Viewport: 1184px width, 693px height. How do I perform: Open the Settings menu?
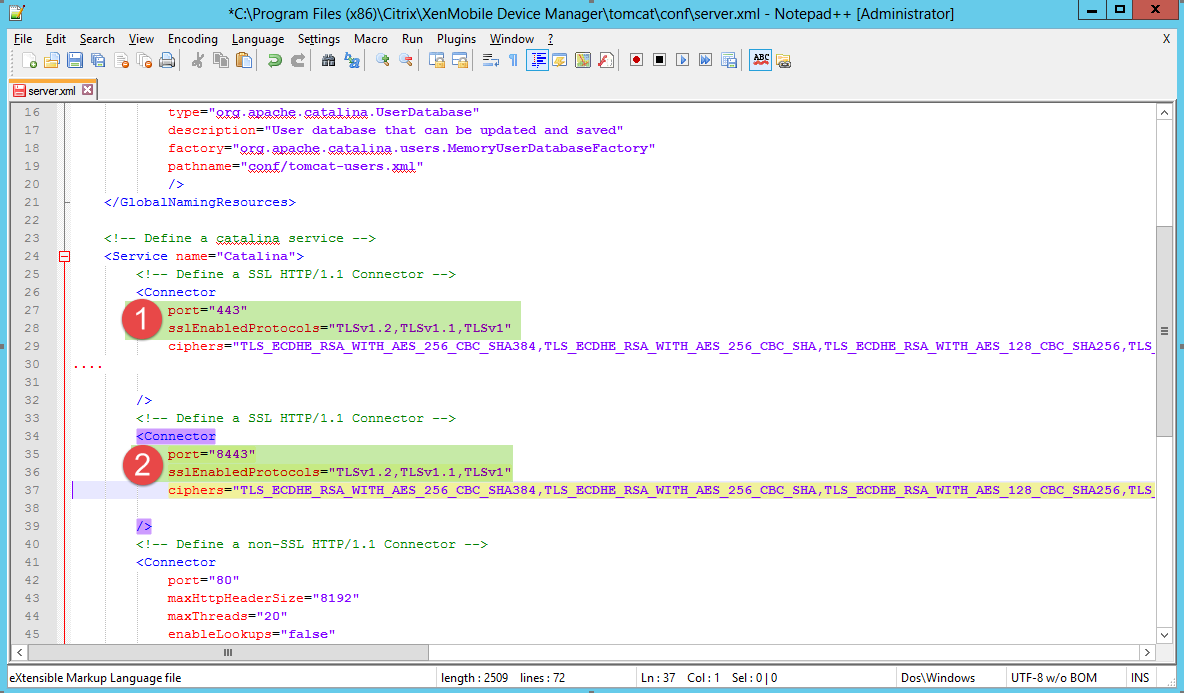319,39
